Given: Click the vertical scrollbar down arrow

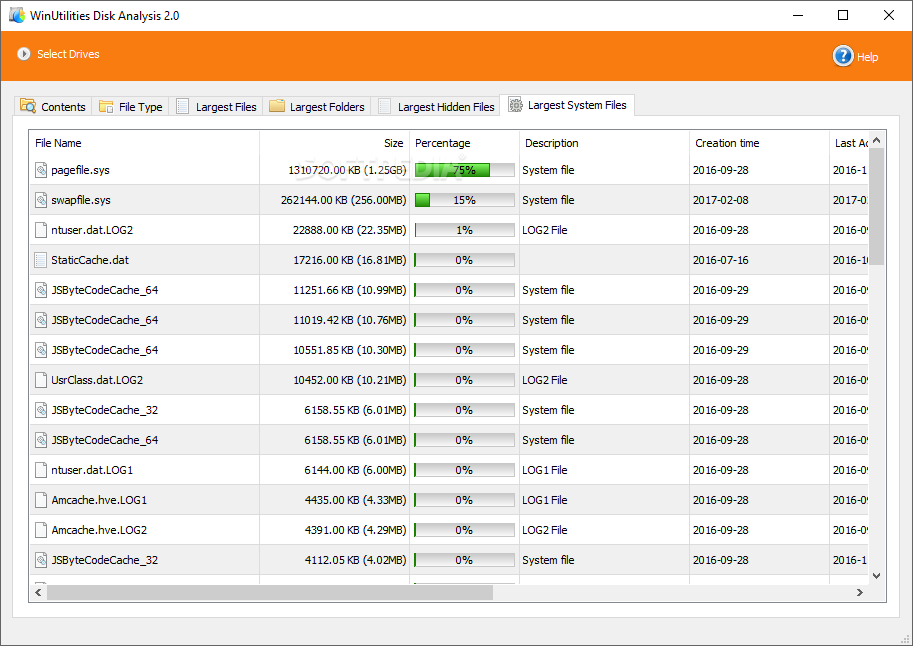Looking at the screenshot, I should coord(877,576).
